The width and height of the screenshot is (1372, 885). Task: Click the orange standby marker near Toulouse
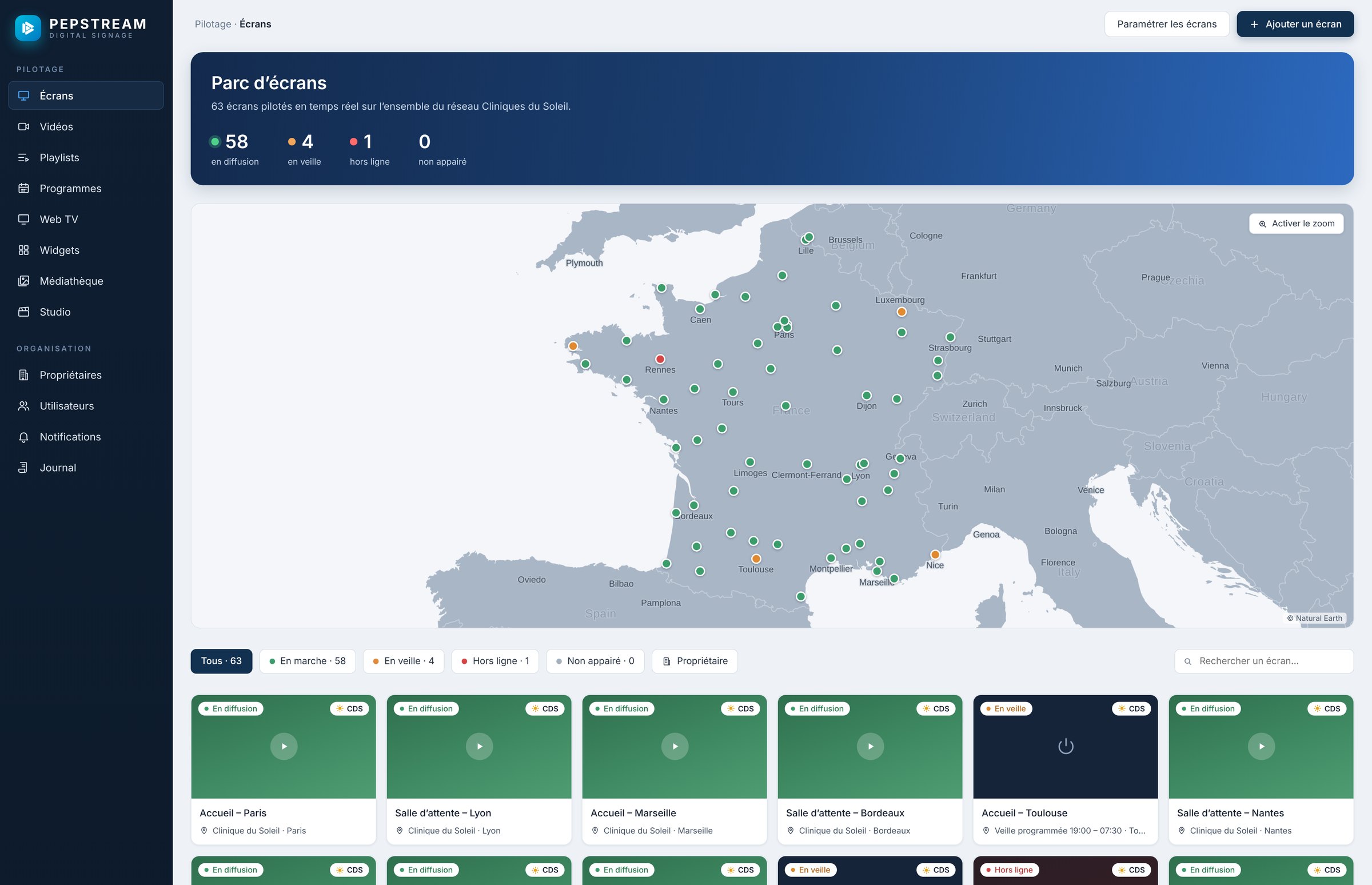[757, 559]
